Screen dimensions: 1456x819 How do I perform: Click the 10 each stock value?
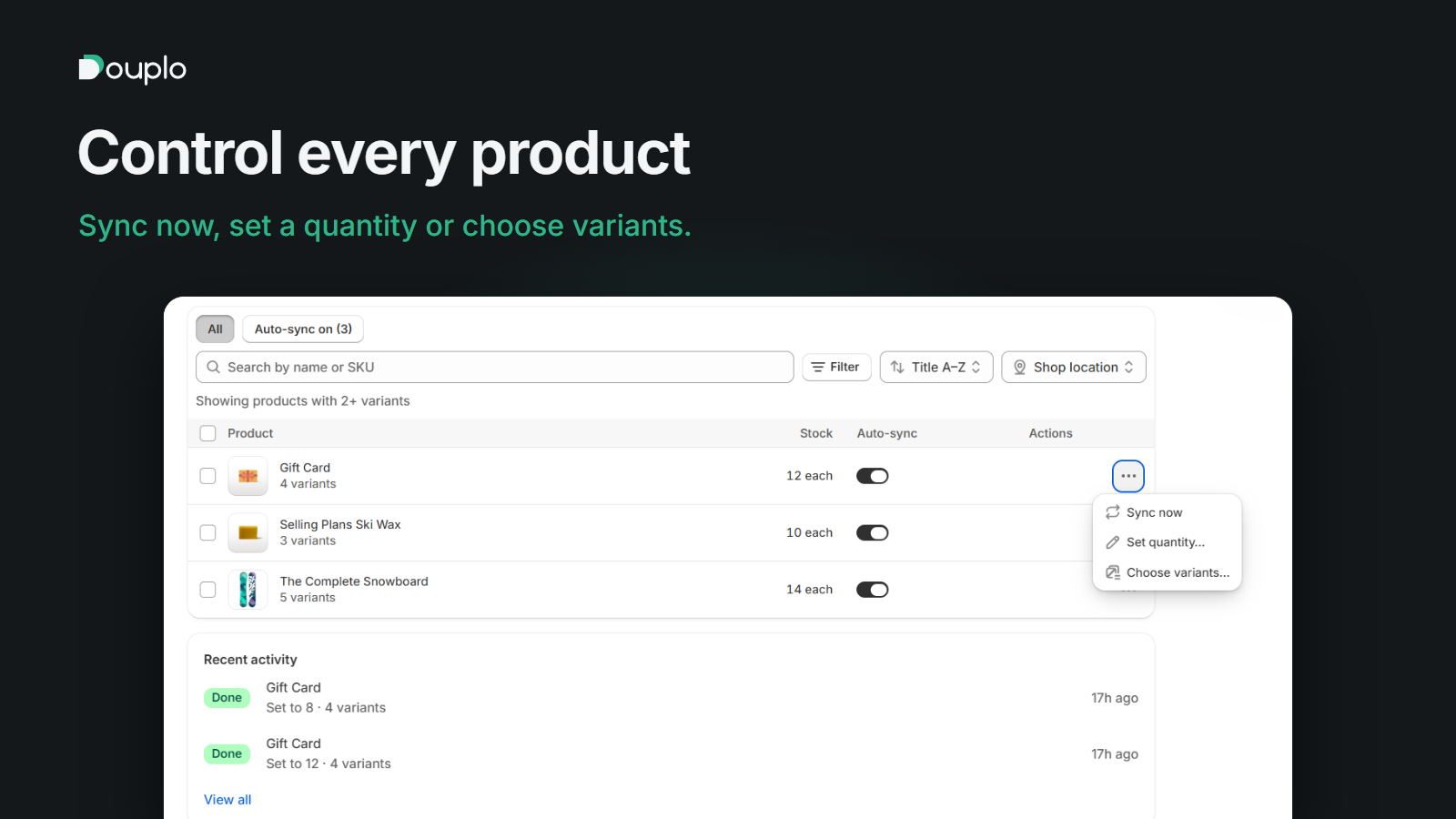point(810,533)
